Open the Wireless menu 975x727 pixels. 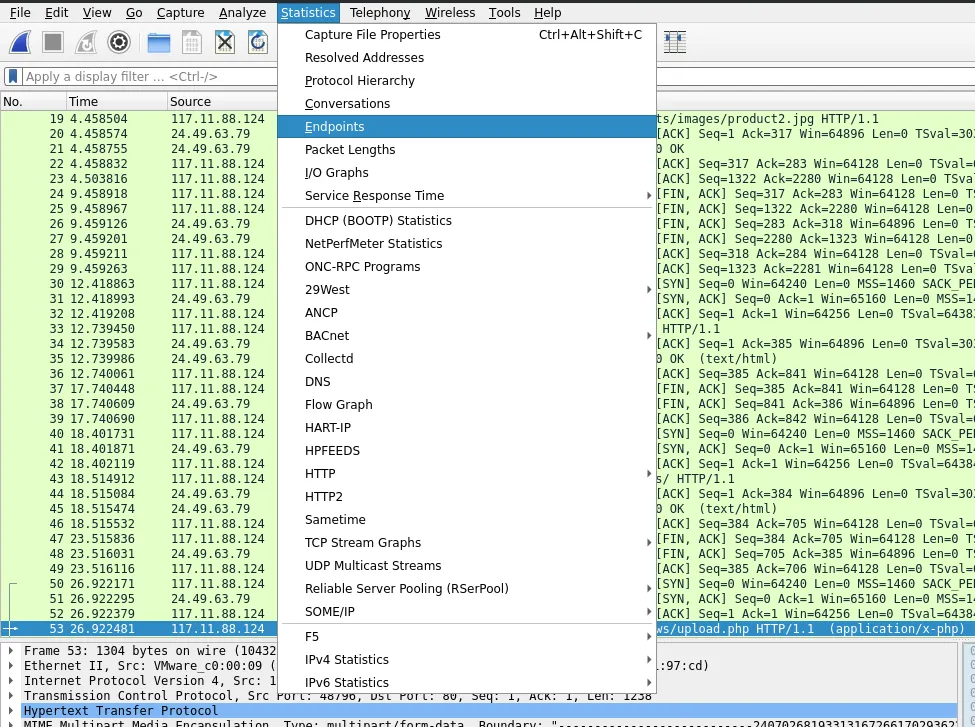tap(450, 12)
